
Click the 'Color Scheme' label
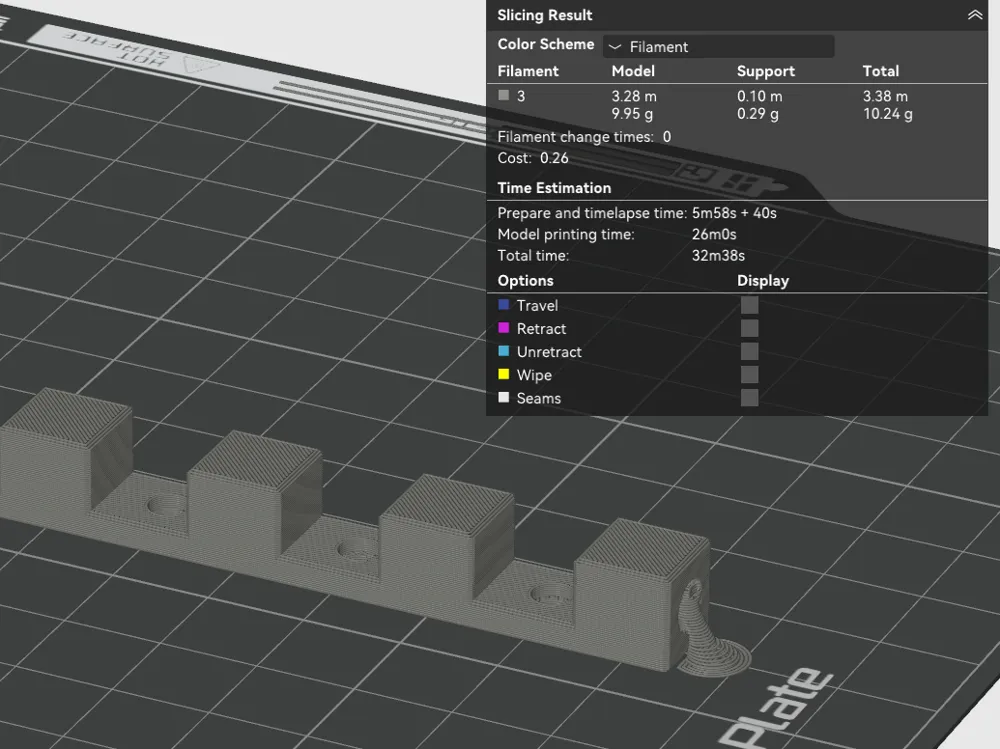tap(546, 45)
